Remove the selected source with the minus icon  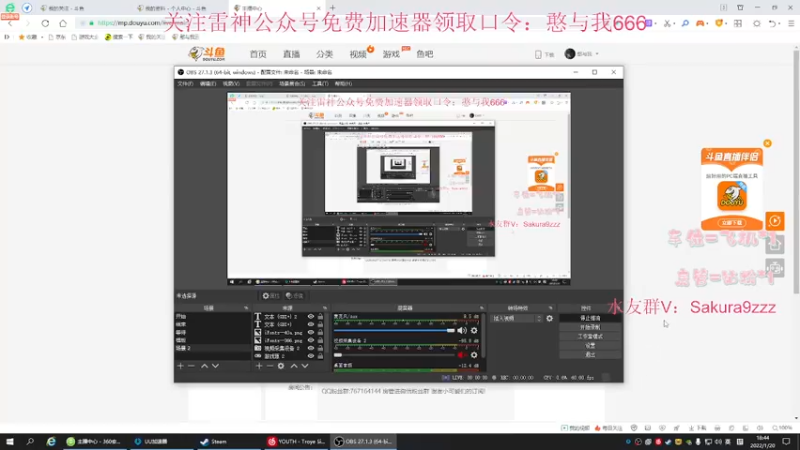(270, 366)
